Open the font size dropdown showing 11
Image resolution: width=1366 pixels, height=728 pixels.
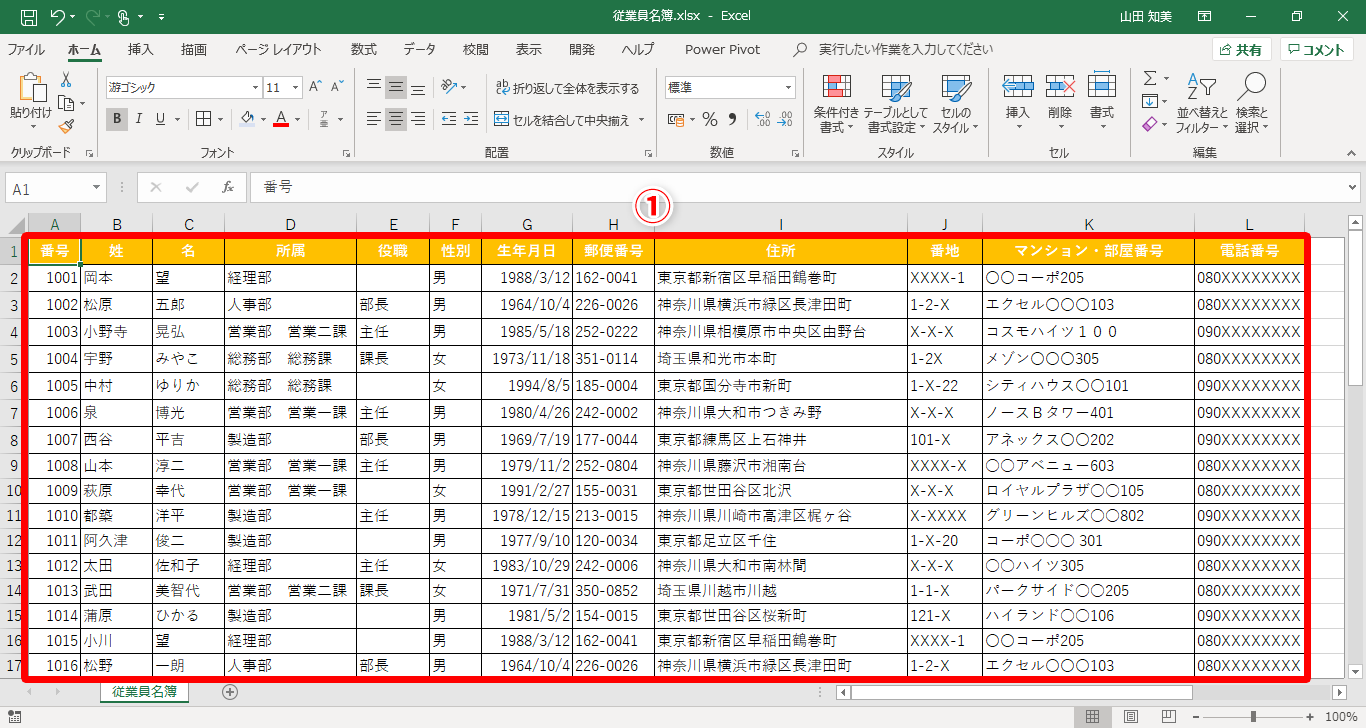coord(295,87)
